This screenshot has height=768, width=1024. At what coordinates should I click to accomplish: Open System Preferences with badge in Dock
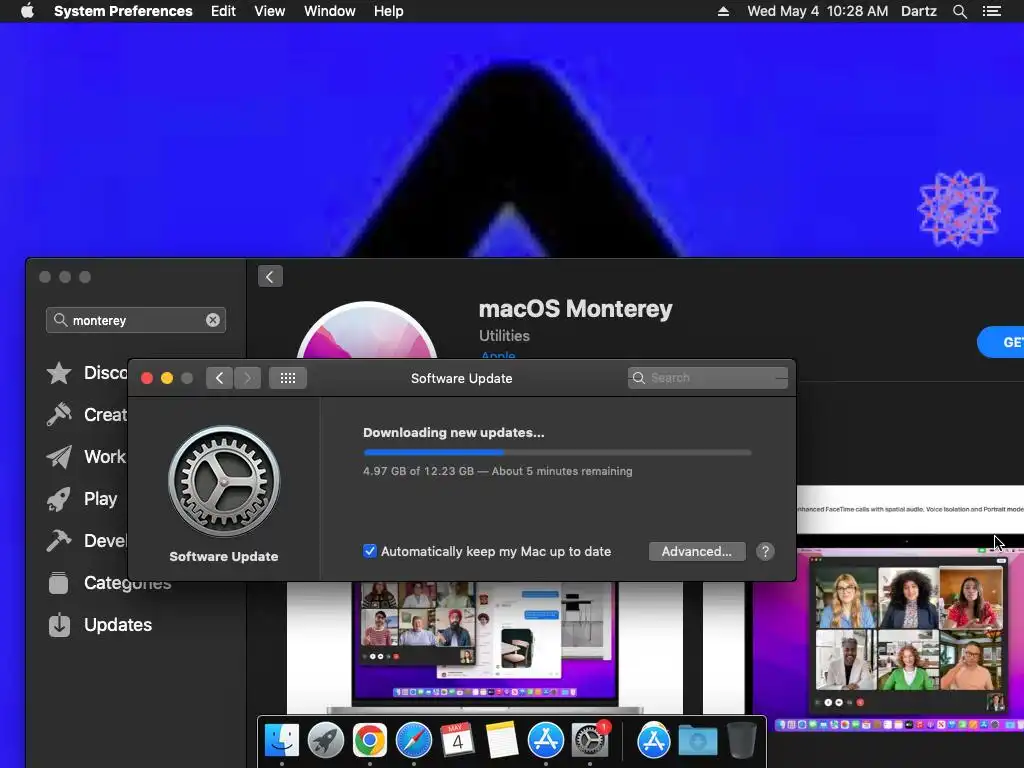[590, 741]
